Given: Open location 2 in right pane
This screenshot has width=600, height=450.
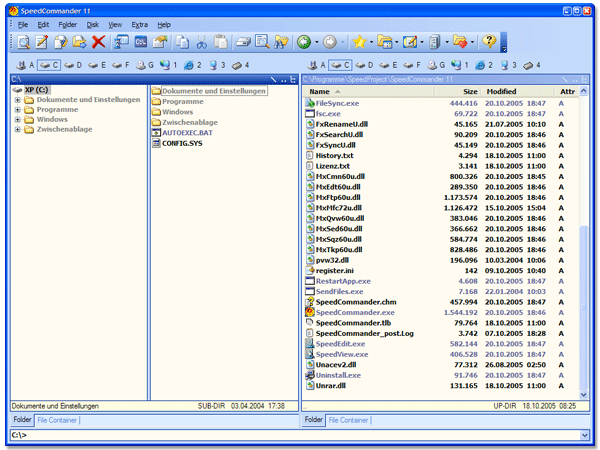Looking at the screenshot, I should [484, 65].
